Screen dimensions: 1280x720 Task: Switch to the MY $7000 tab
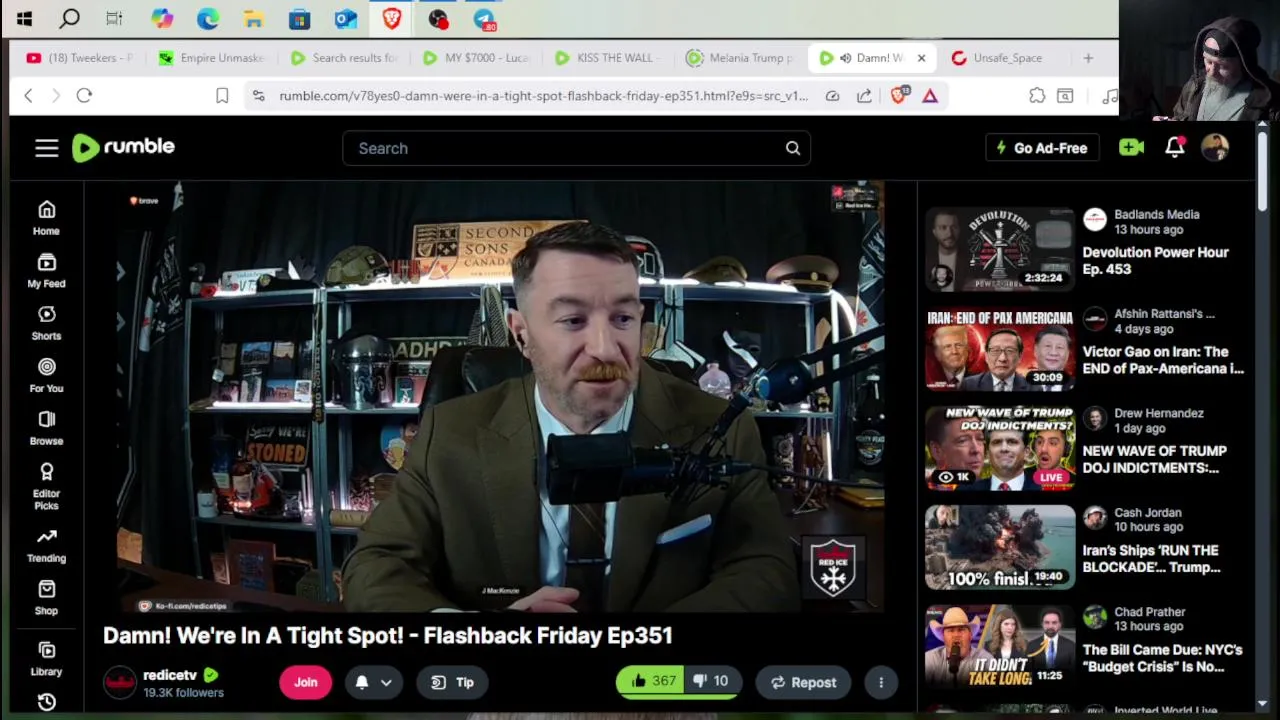tap(476, 58)
